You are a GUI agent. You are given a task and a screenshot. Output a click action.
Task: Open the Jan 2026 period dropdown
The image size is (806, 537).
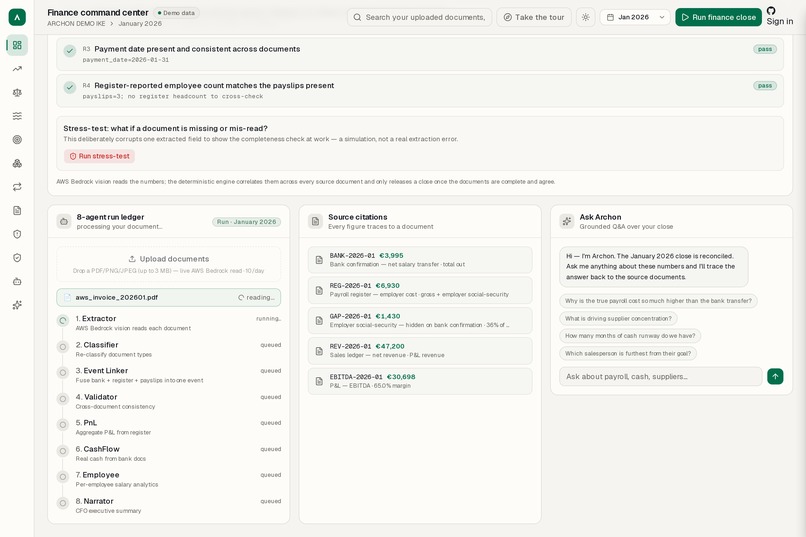point(635,17)
